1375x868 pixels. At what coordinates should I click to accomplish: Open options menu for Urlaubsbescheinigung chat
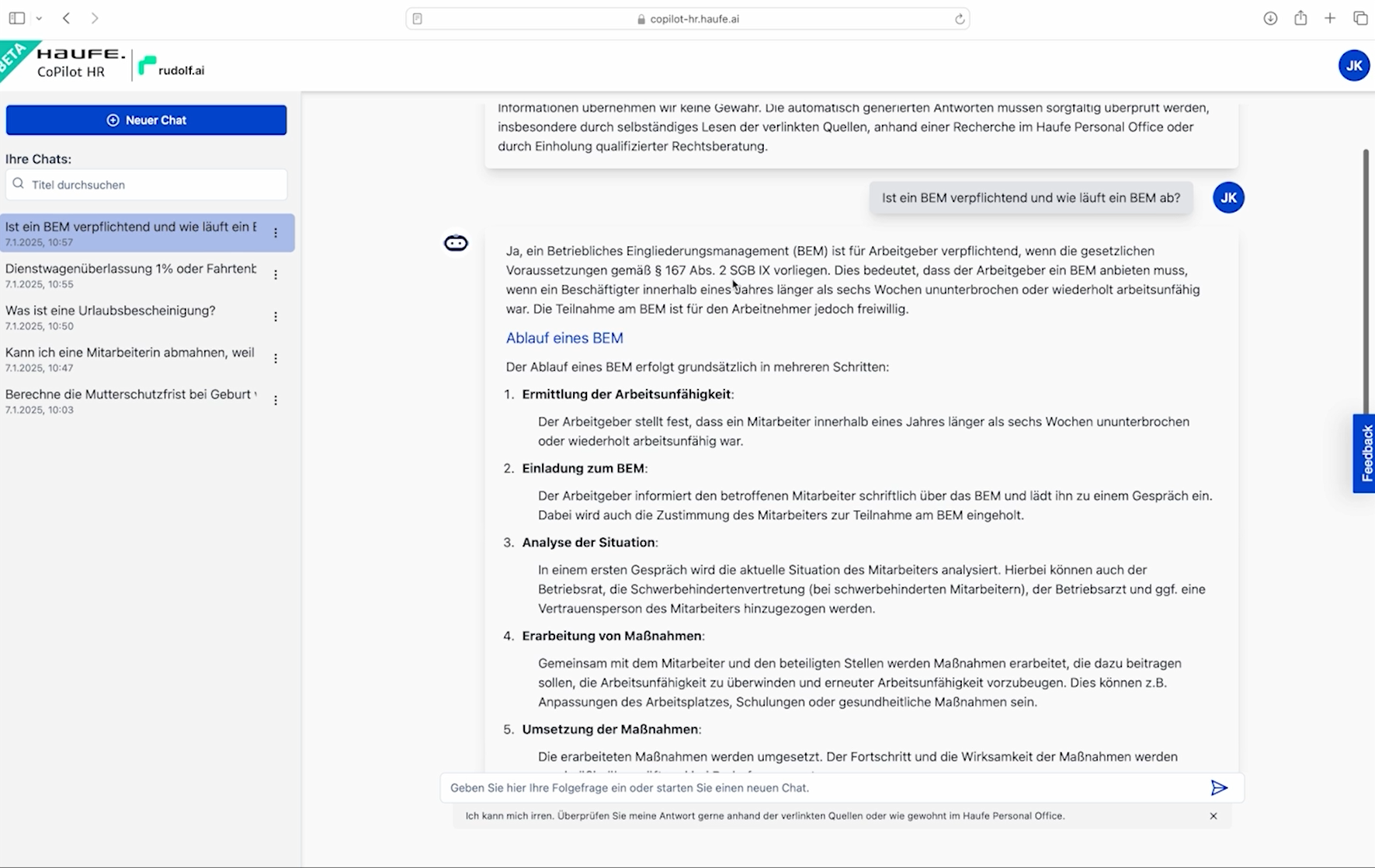[x=276, y=317]
